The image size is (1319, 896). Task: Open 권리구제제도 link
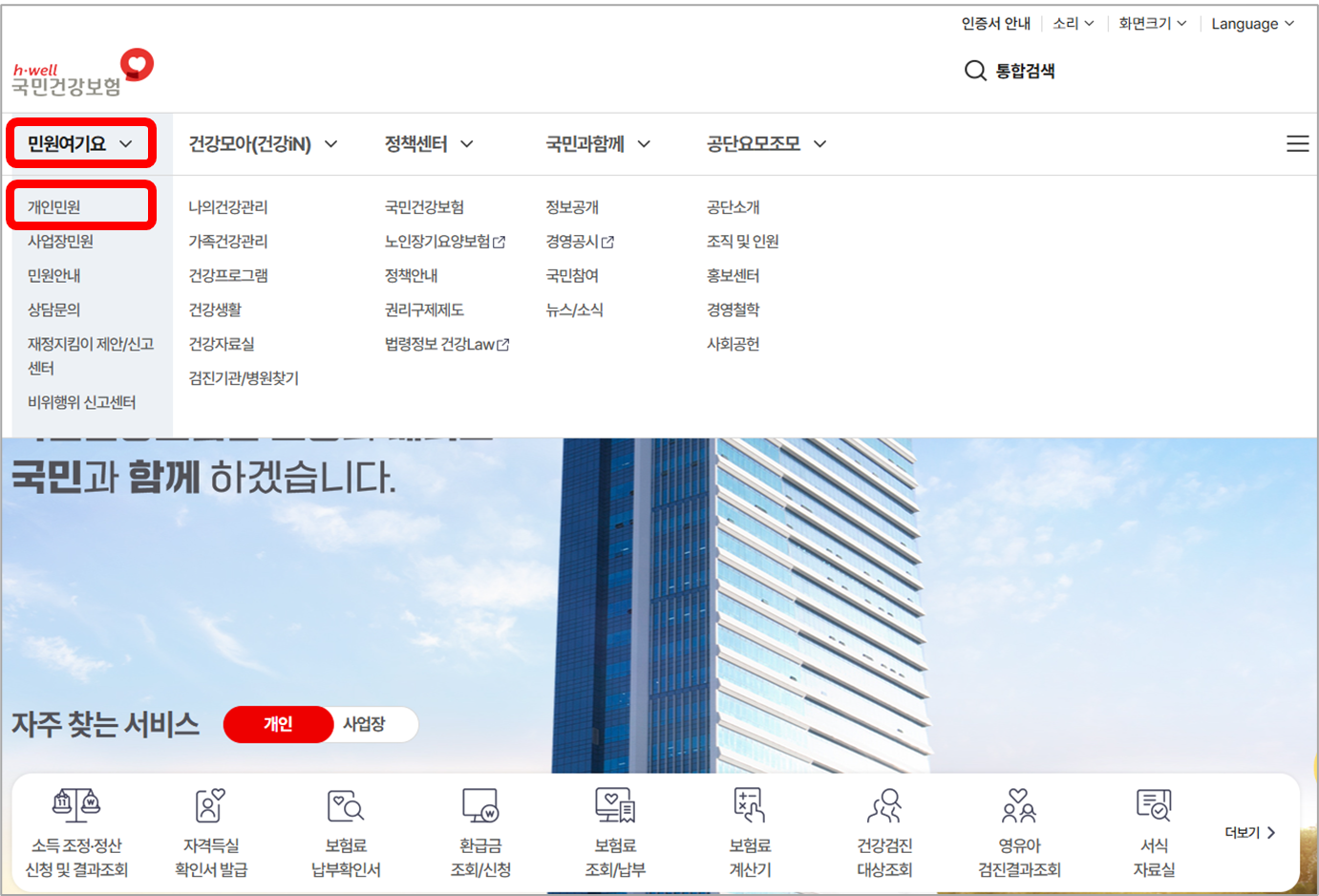(x=424, y=310)
